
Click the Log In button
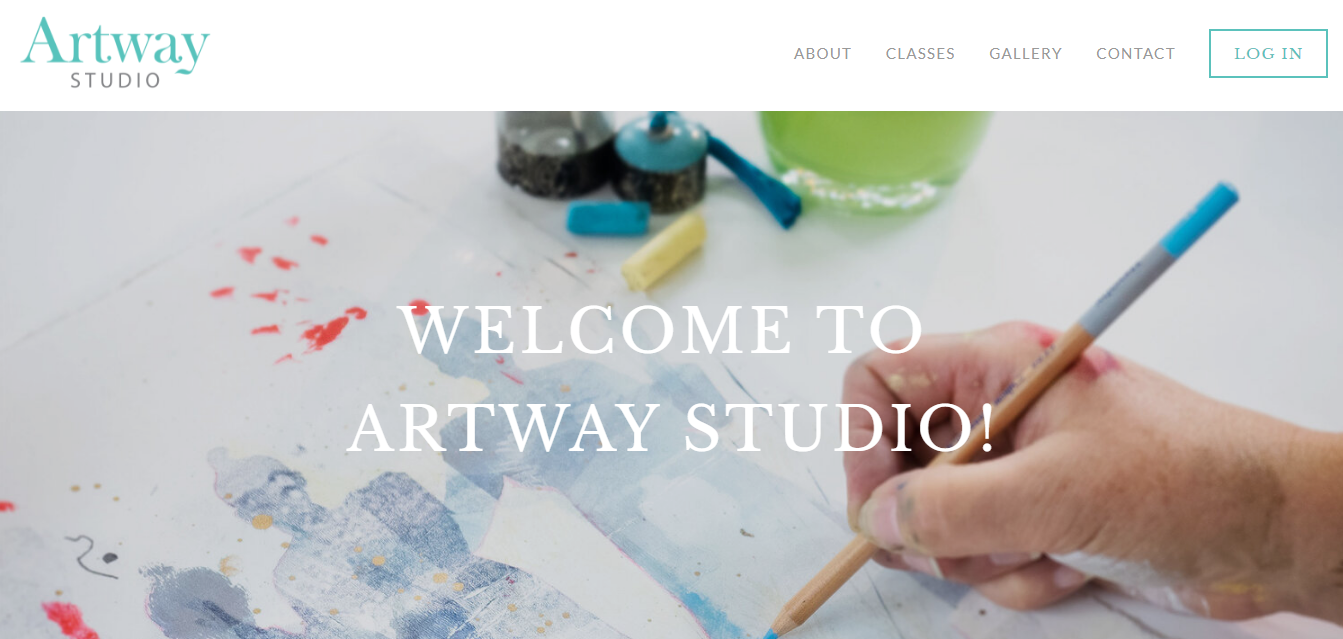1268,53
